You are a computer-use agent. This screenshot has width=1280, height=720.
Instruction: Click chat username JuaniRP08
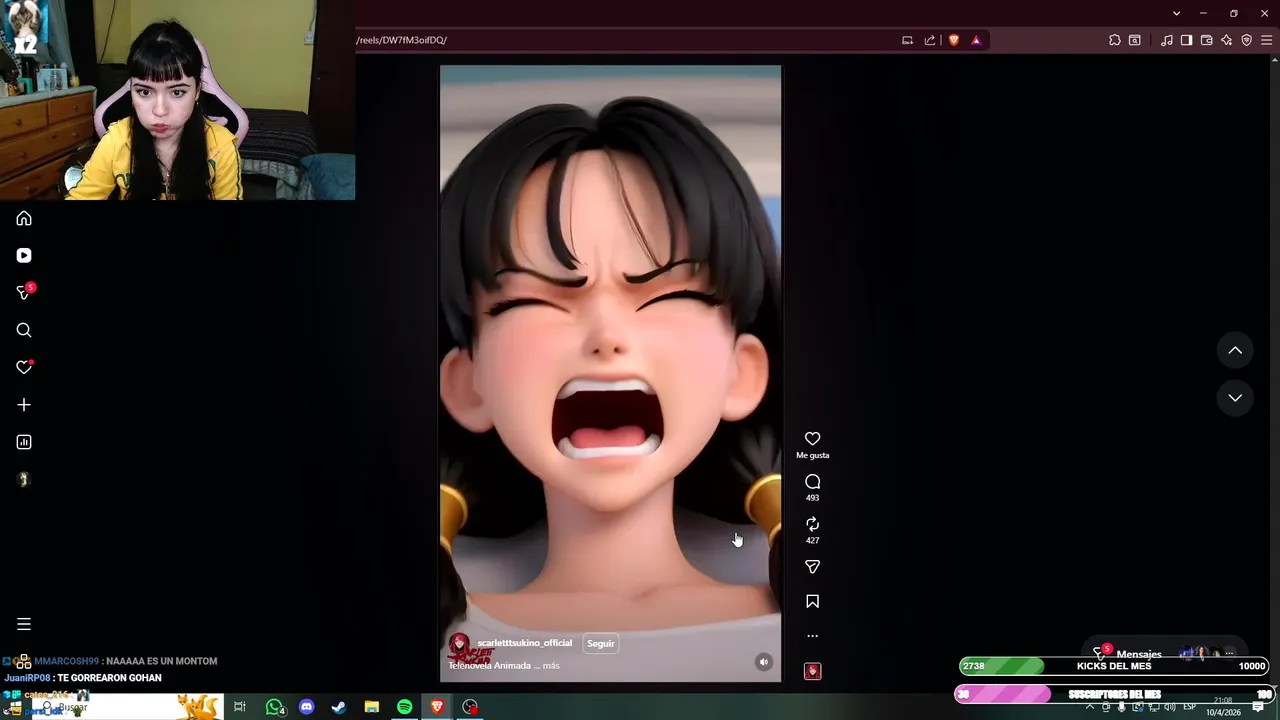27,678
